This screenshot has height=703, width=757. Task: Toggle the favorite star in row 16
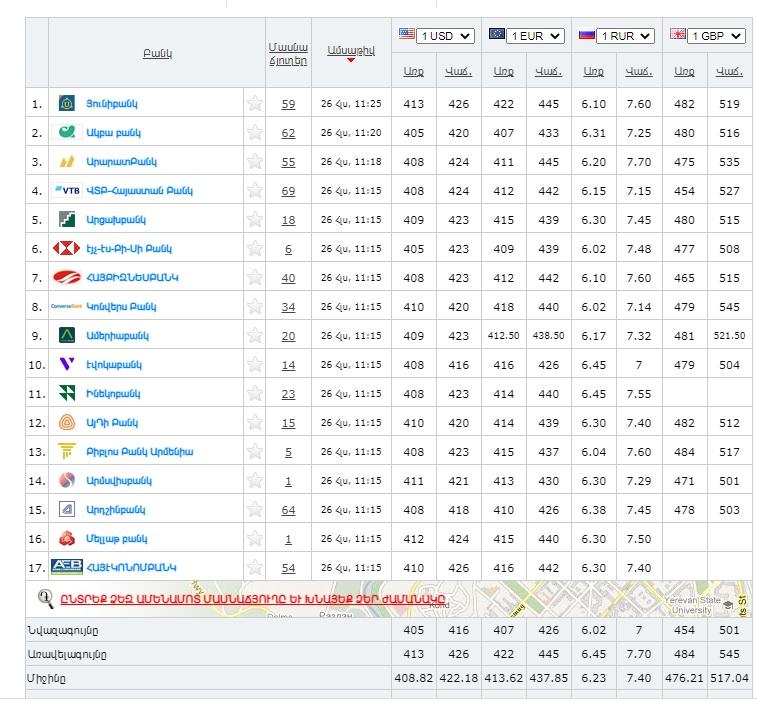point(255,538)
